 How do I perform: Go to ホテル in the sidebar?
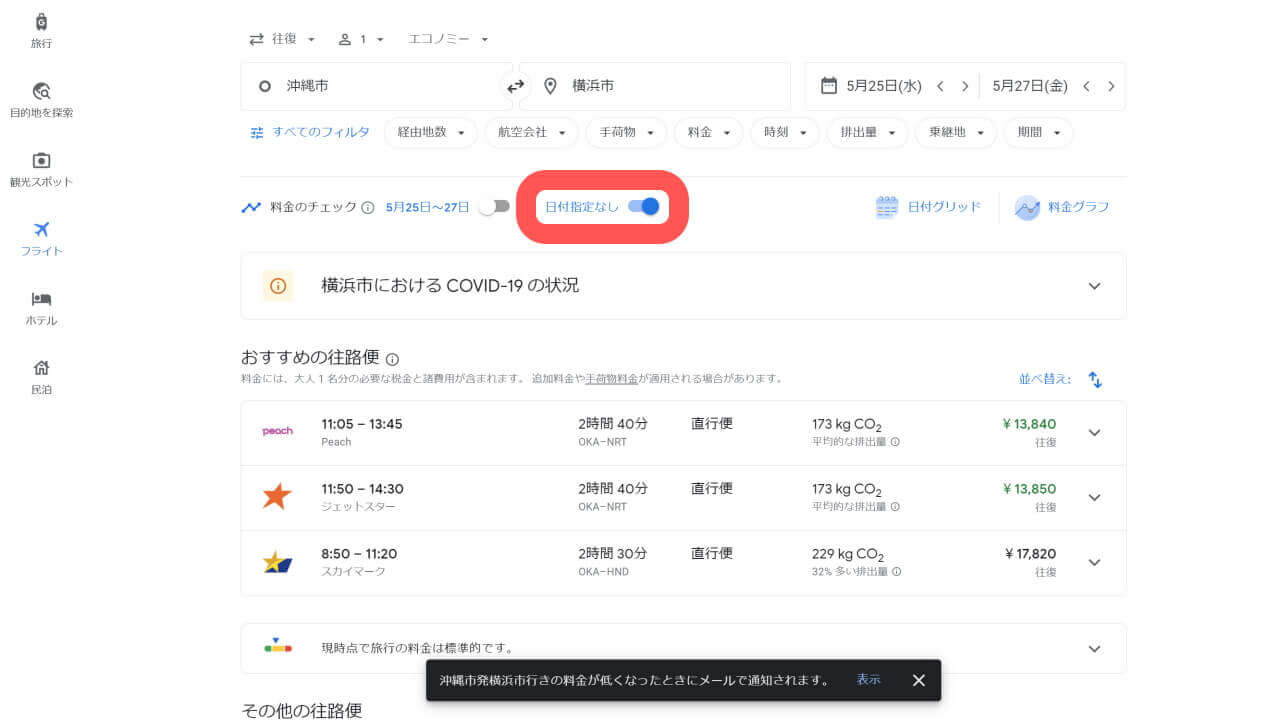41,308
